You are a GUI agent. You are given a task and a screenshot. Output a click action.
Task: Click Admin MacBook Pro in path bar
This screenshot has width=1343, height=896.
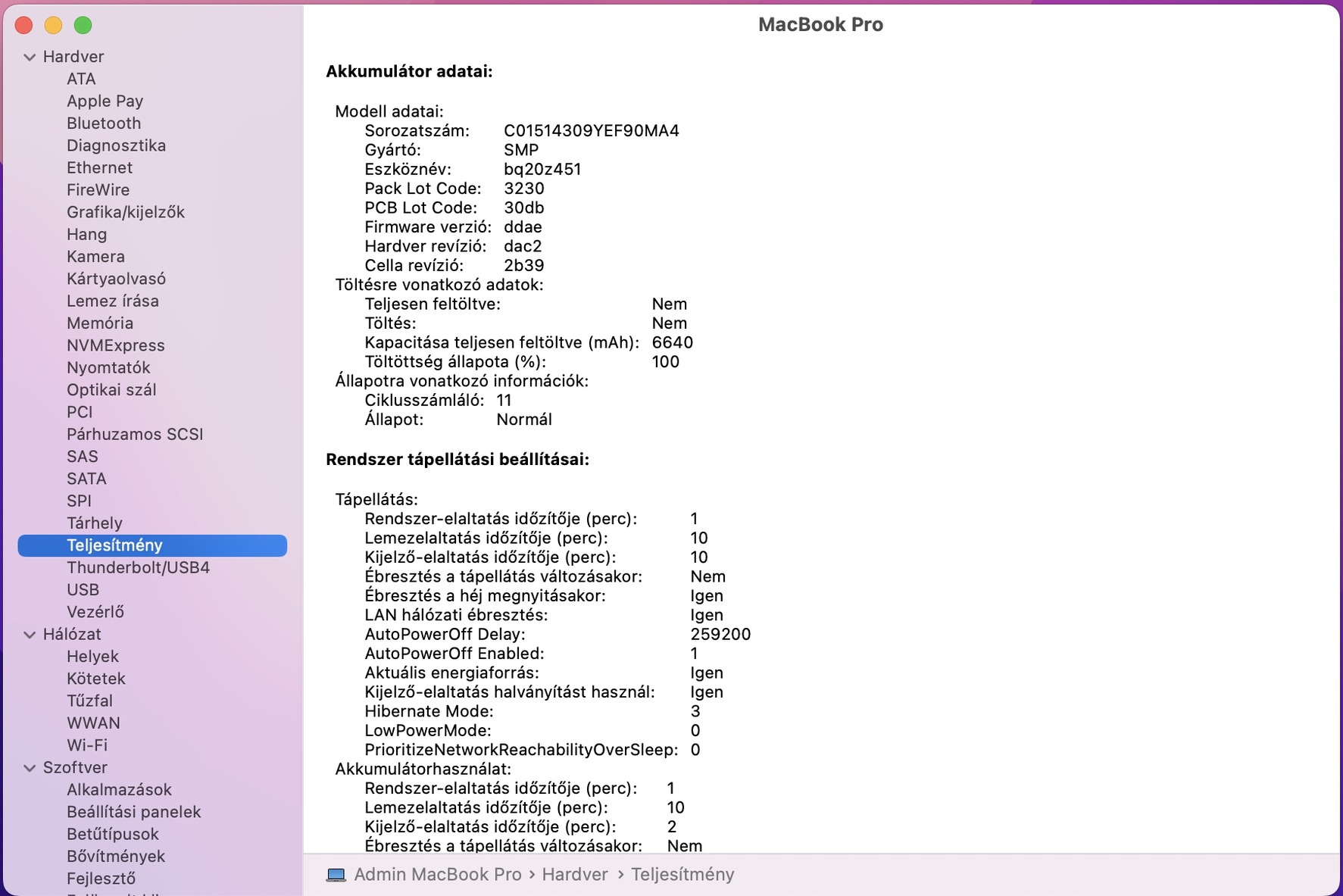tap(438, 875)
